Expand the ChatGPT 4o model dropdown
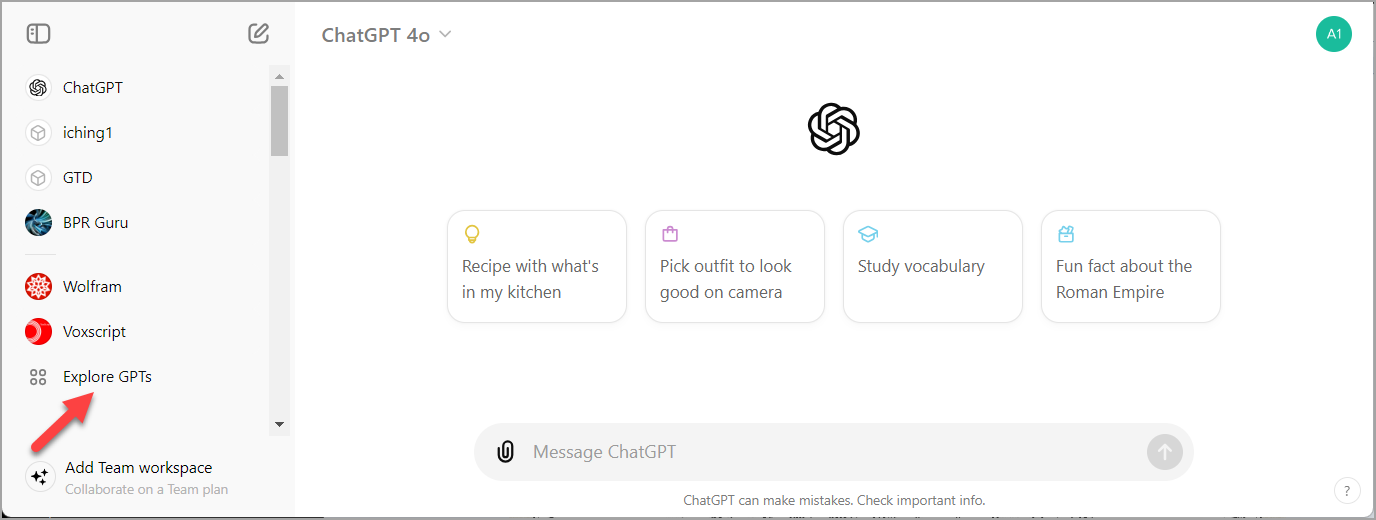Viewport: 1376px width, 520px height. (387, 34)
